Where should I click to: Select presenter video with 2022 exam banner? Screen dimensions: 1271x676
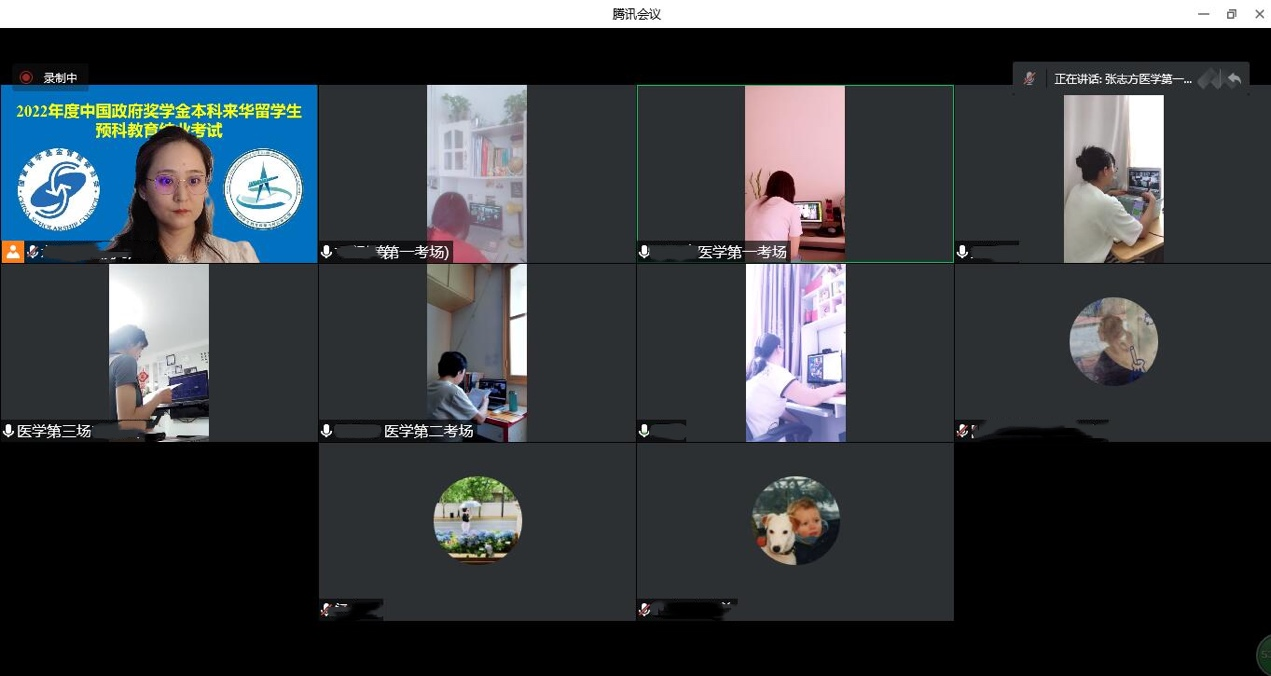pyautogui.click(x=159, y=173)
